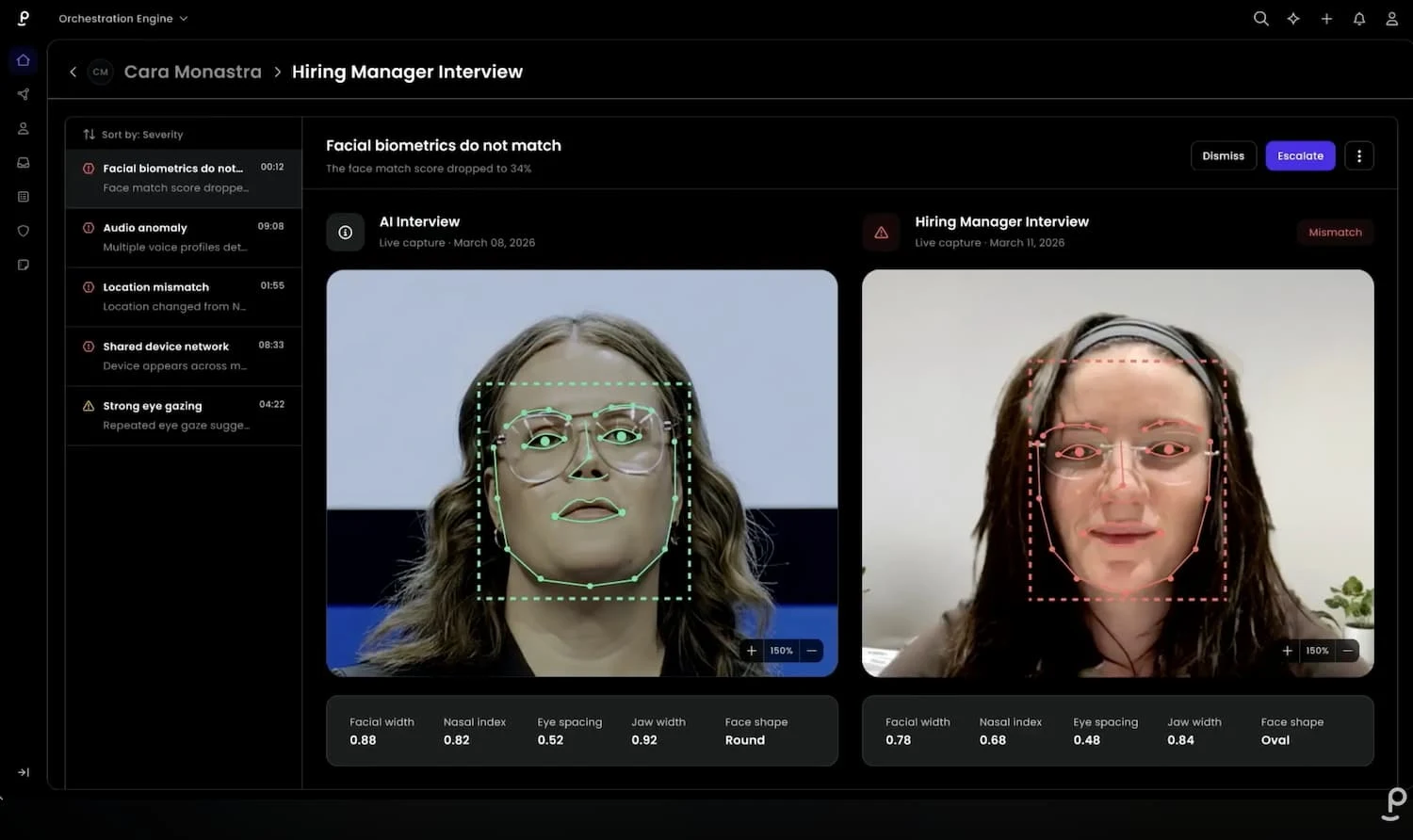Expand the left sidebar
The width and height of the screenshot is (1413, 840).
[24, 772]
